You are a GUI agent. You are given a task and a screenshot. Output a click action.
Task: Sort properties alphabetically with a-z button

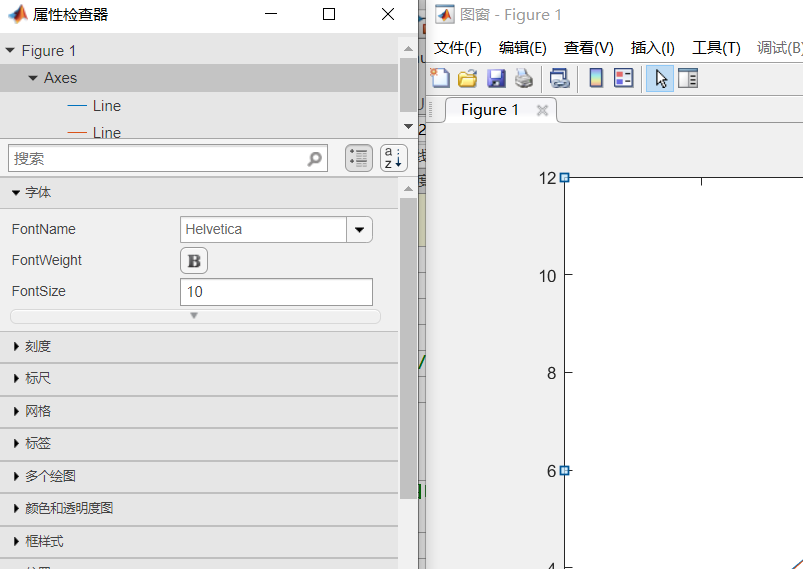[394, 158]
